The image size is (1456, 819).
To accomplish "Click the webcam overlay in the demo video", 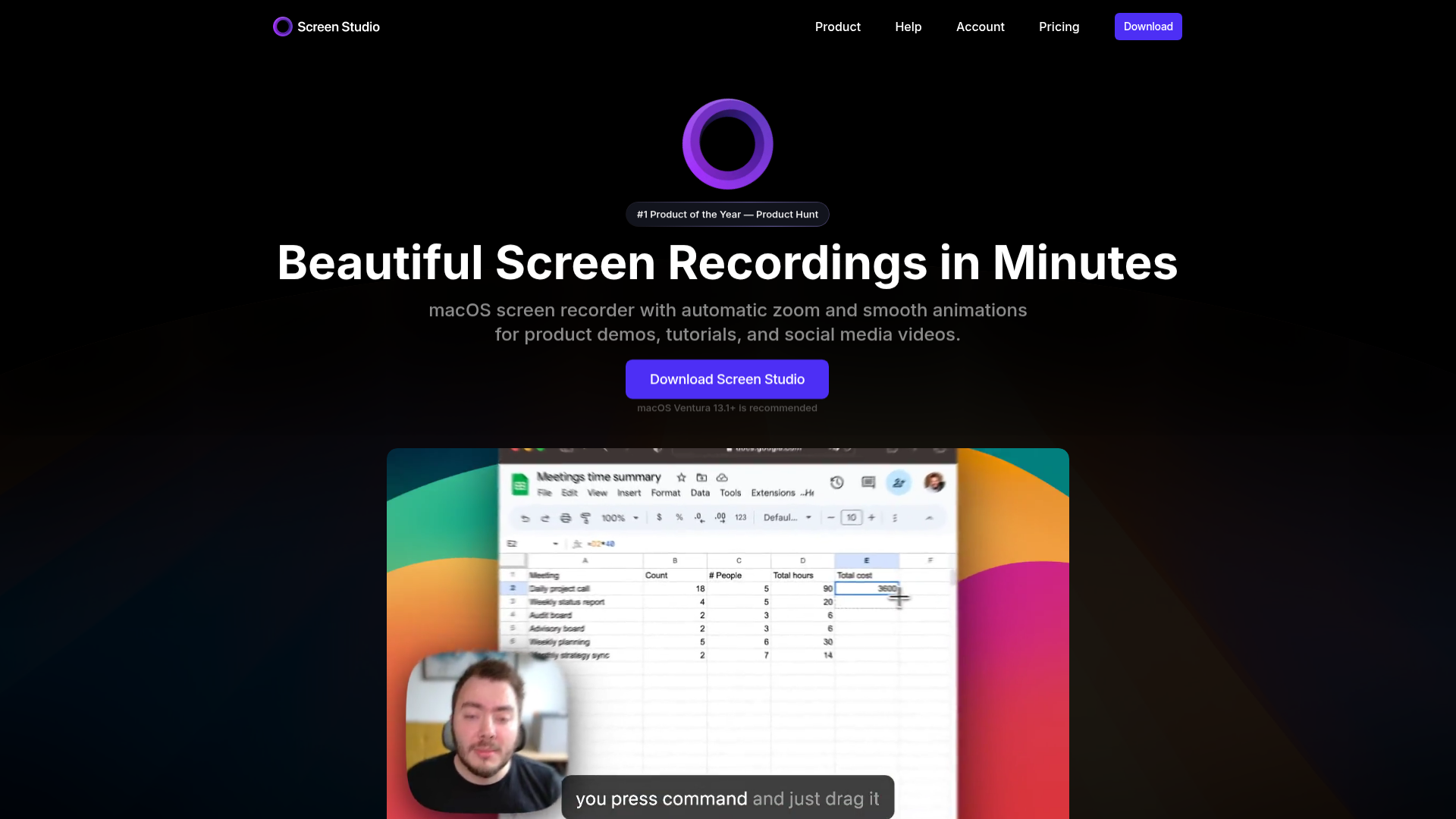I will tap(487, 732).
